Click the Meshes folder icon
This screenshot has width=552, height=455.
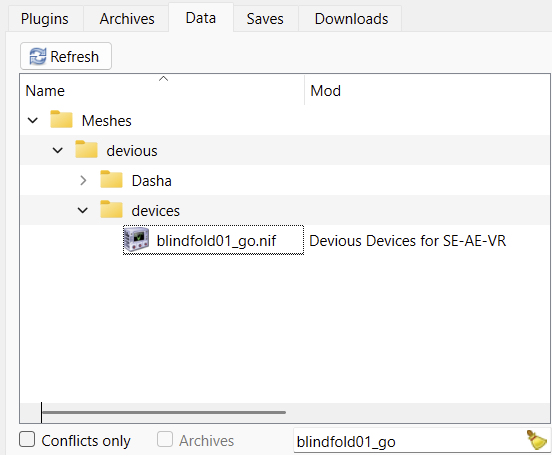pos(61,119)
